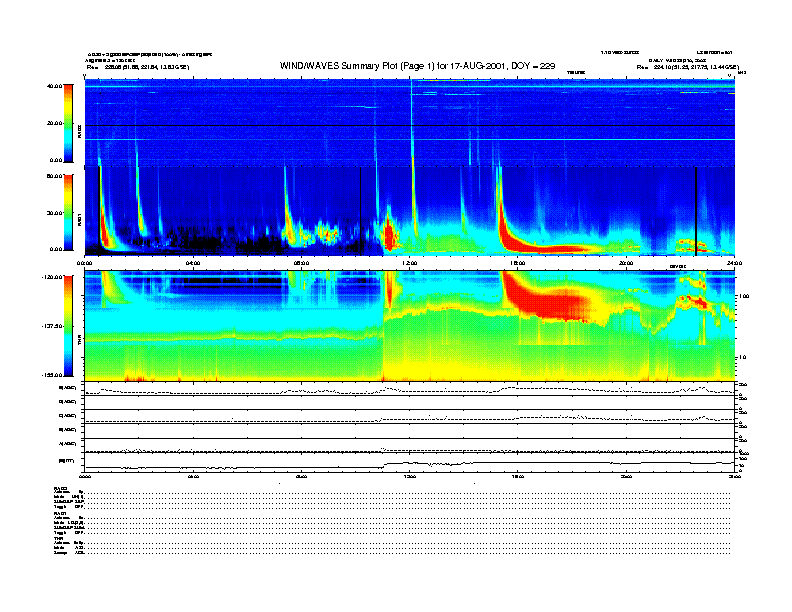Viewport: 792px width, 612px height.
Task: Click the 08:00 tick label below RAD1 panel
Action: [301, 263]
